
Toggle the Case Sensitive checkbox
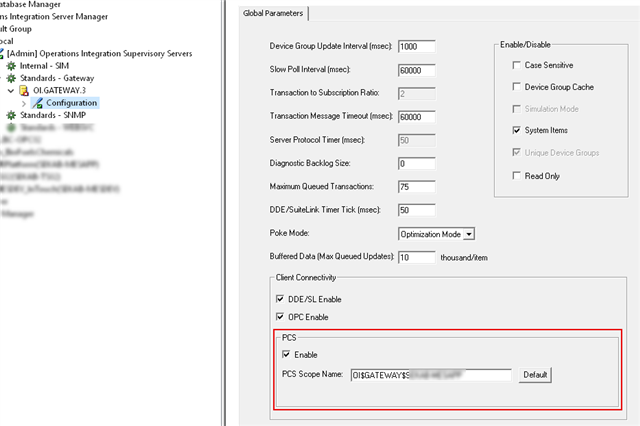pyautogui.click(x=516, y=65)
